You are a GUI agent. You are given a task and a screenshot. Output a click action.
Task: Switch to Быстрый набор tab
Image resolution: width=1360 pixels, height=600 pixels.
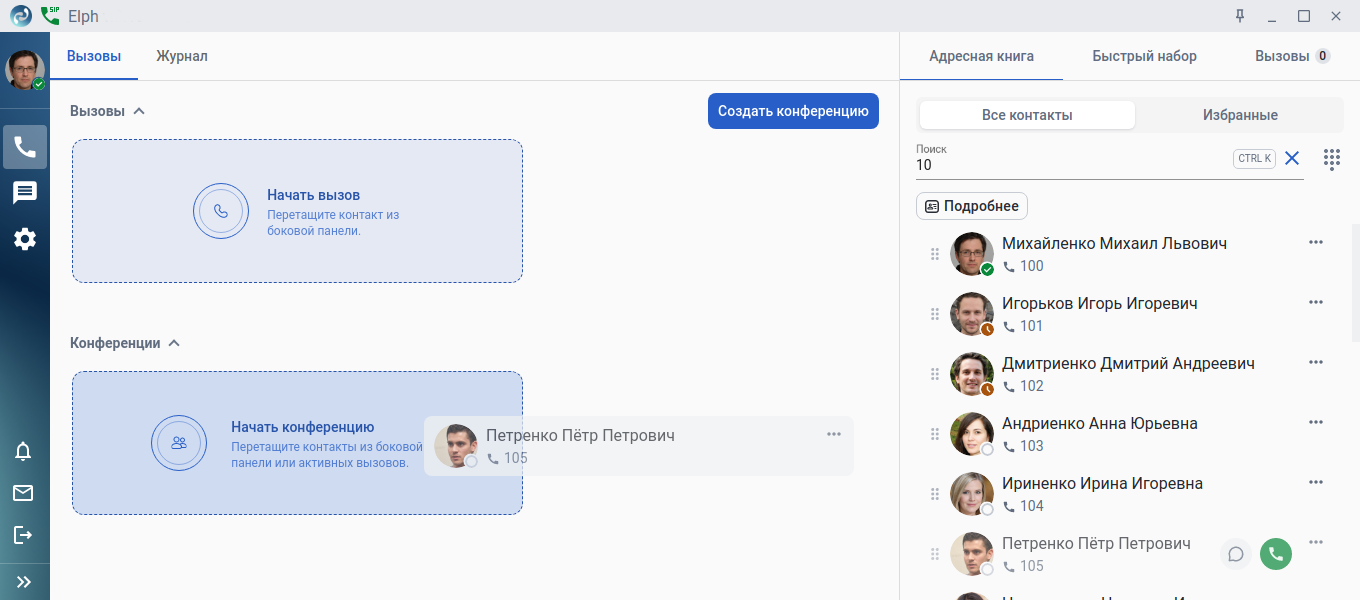pyautogui.click(x=1144, y=56)
